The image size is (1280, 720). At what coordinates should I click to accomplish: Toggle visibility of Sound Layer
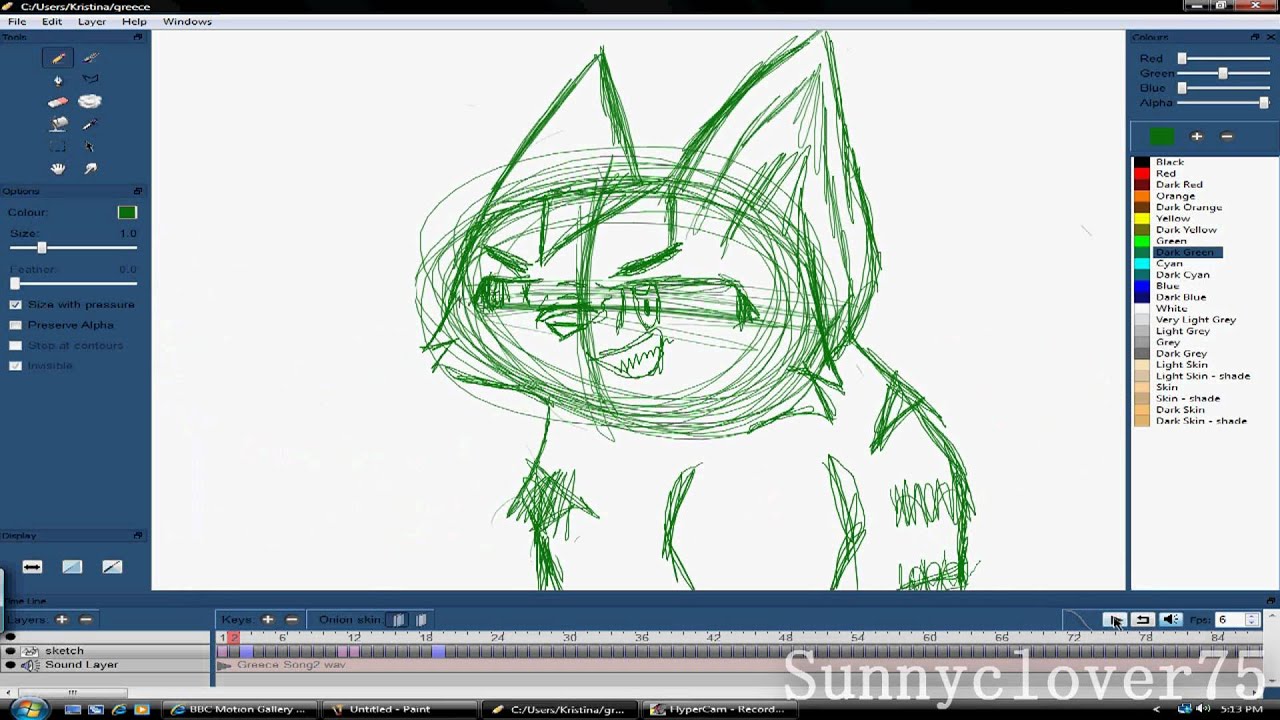click(10, 665)
